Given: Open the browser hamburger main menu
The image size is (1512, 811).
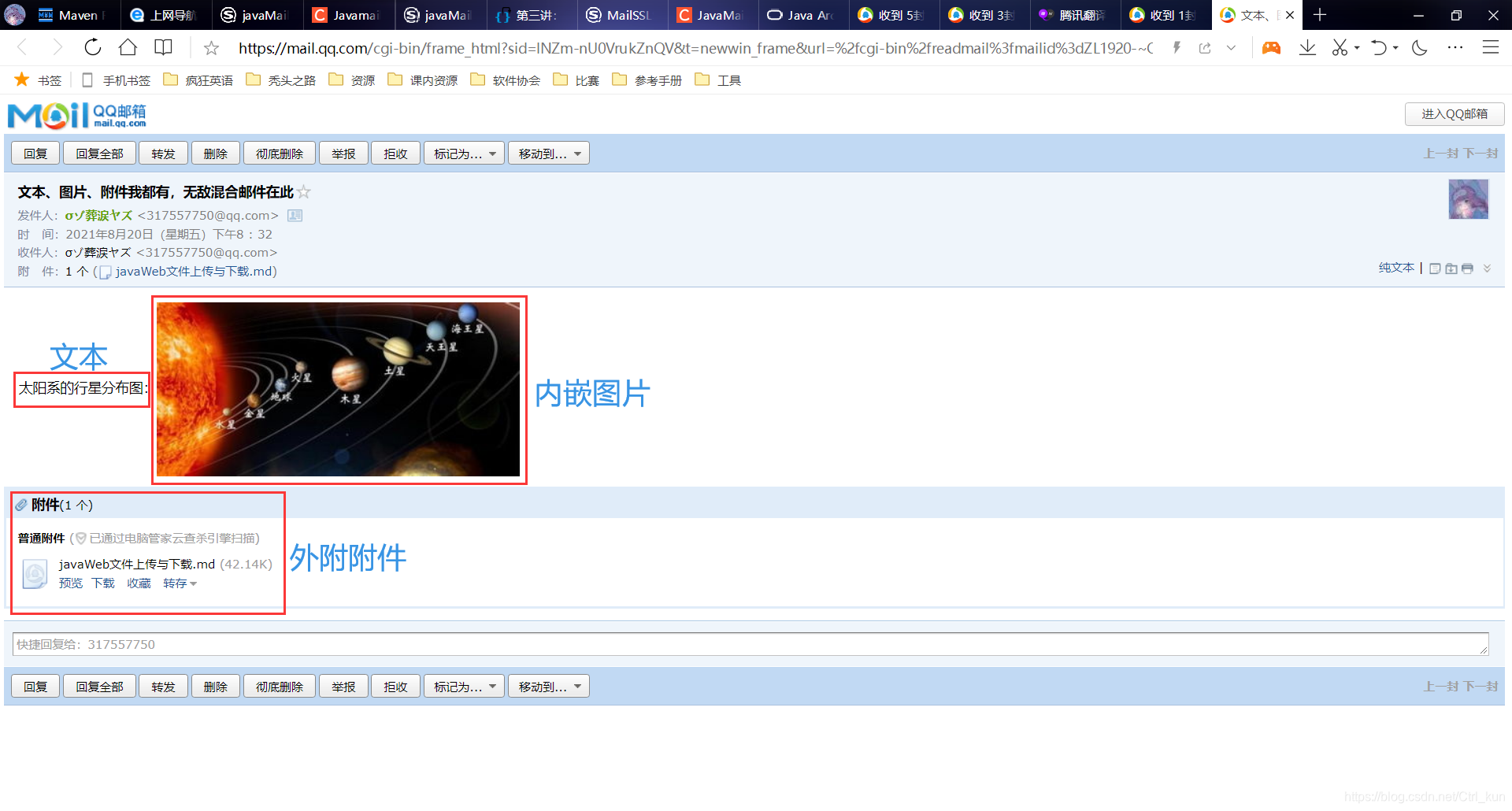Looking at the screenshot, I should [x=1491, y=48].
